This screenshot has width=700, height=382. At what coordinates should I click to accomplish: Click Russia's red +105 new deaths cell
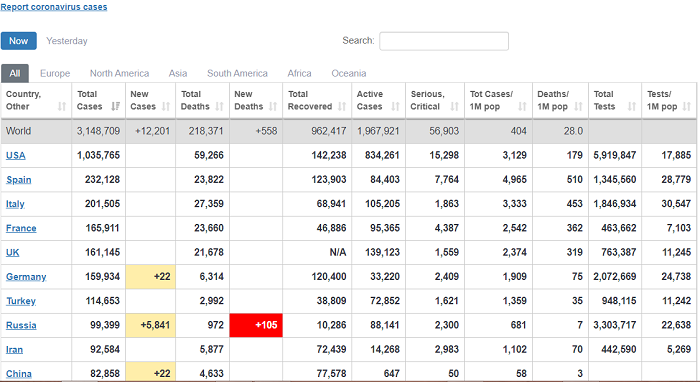256,325
